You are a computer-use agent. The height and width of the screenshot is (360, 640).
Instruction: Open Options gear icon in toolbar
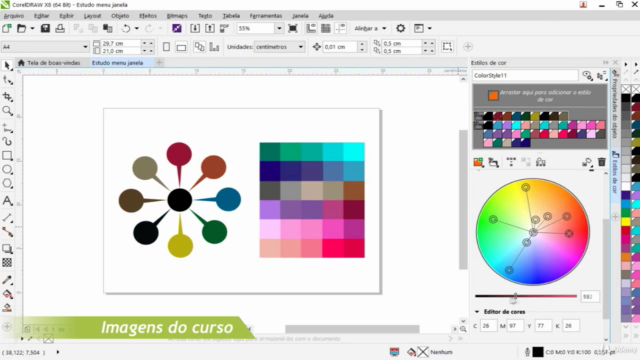(400, 28)
